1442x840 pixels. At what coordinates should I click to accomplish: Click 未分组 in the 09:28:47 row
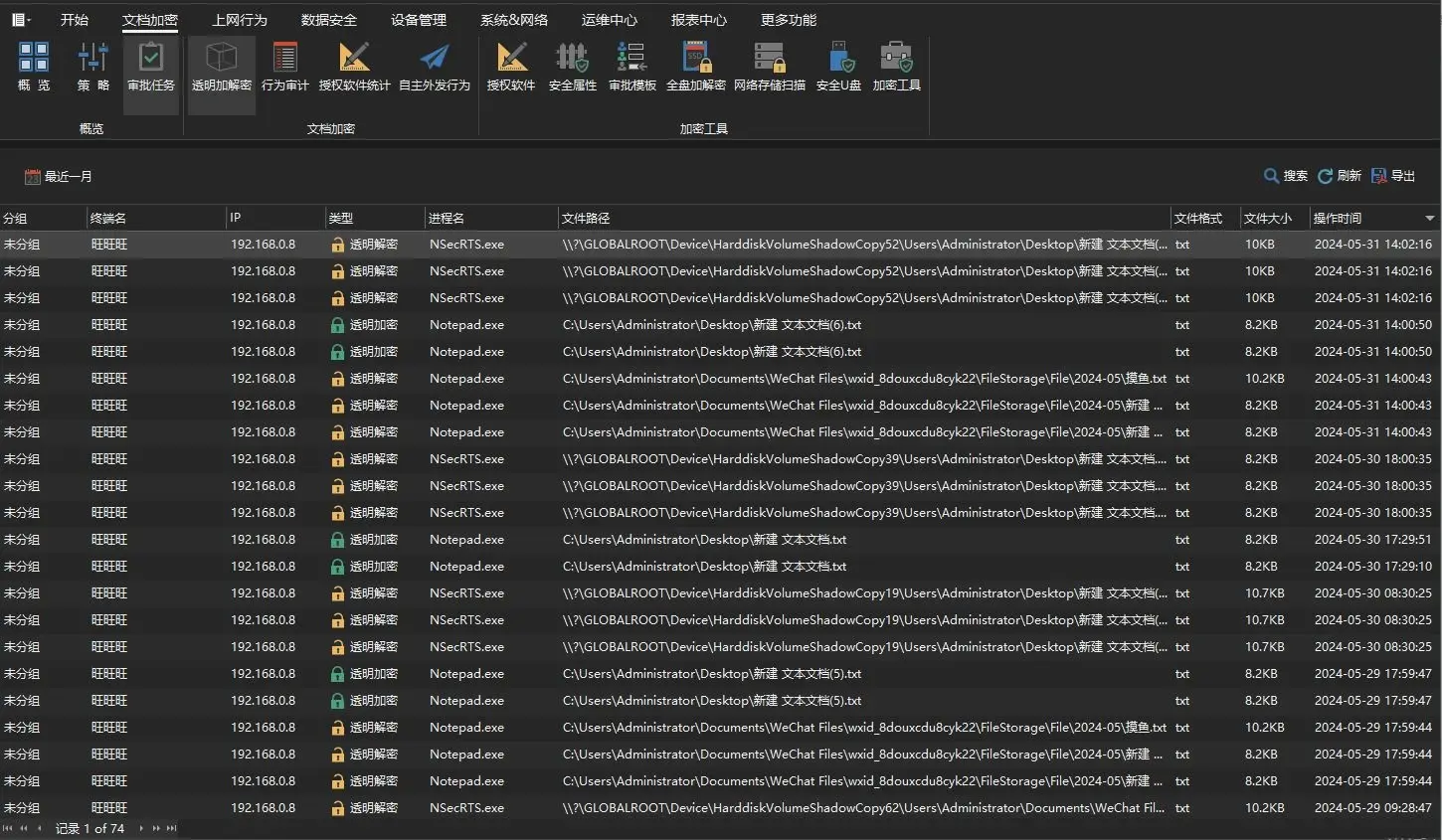(x=22, y=808)
